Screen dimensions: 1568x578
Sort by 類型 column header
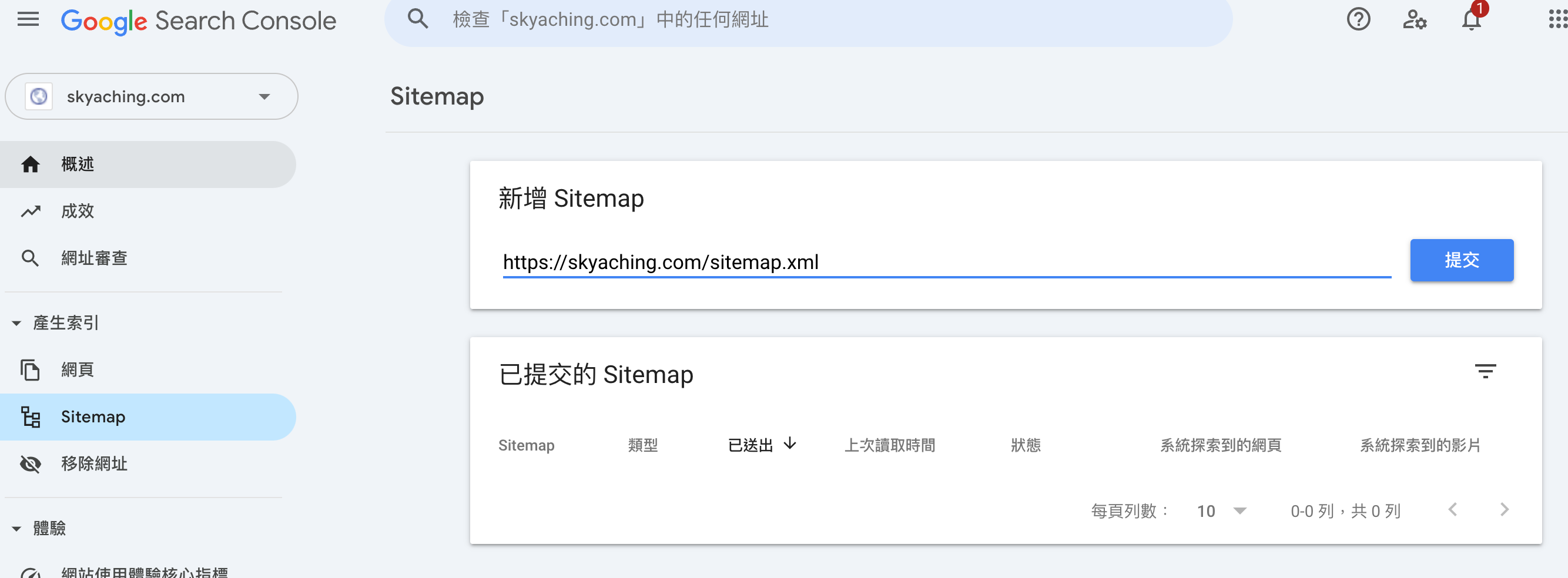[643, 445]
